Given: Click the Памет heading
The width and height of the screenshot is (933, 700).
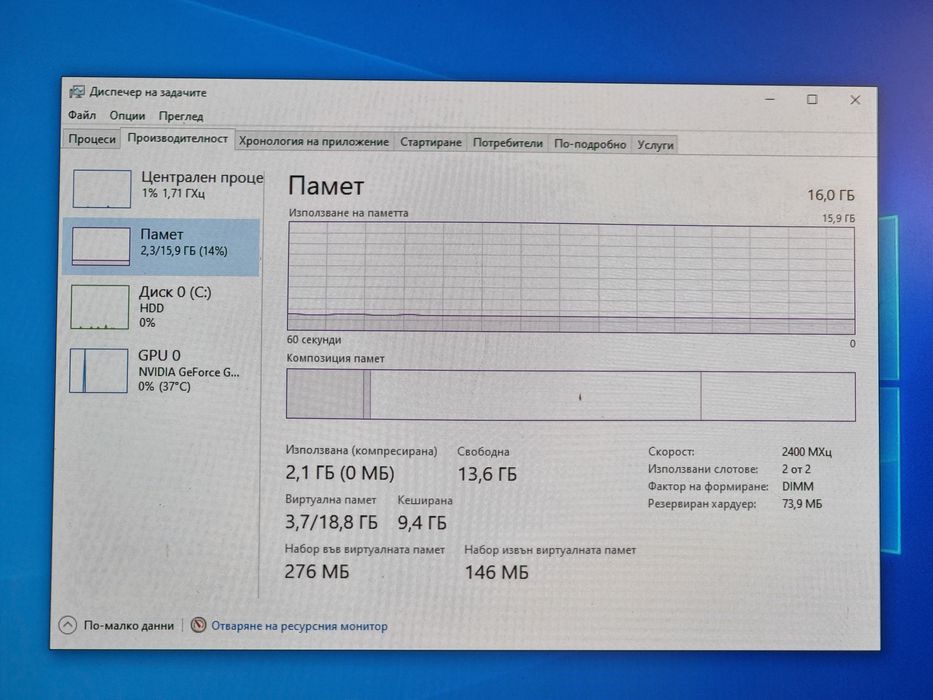Looking at the screenshot, I should click(x=326, y=186).
